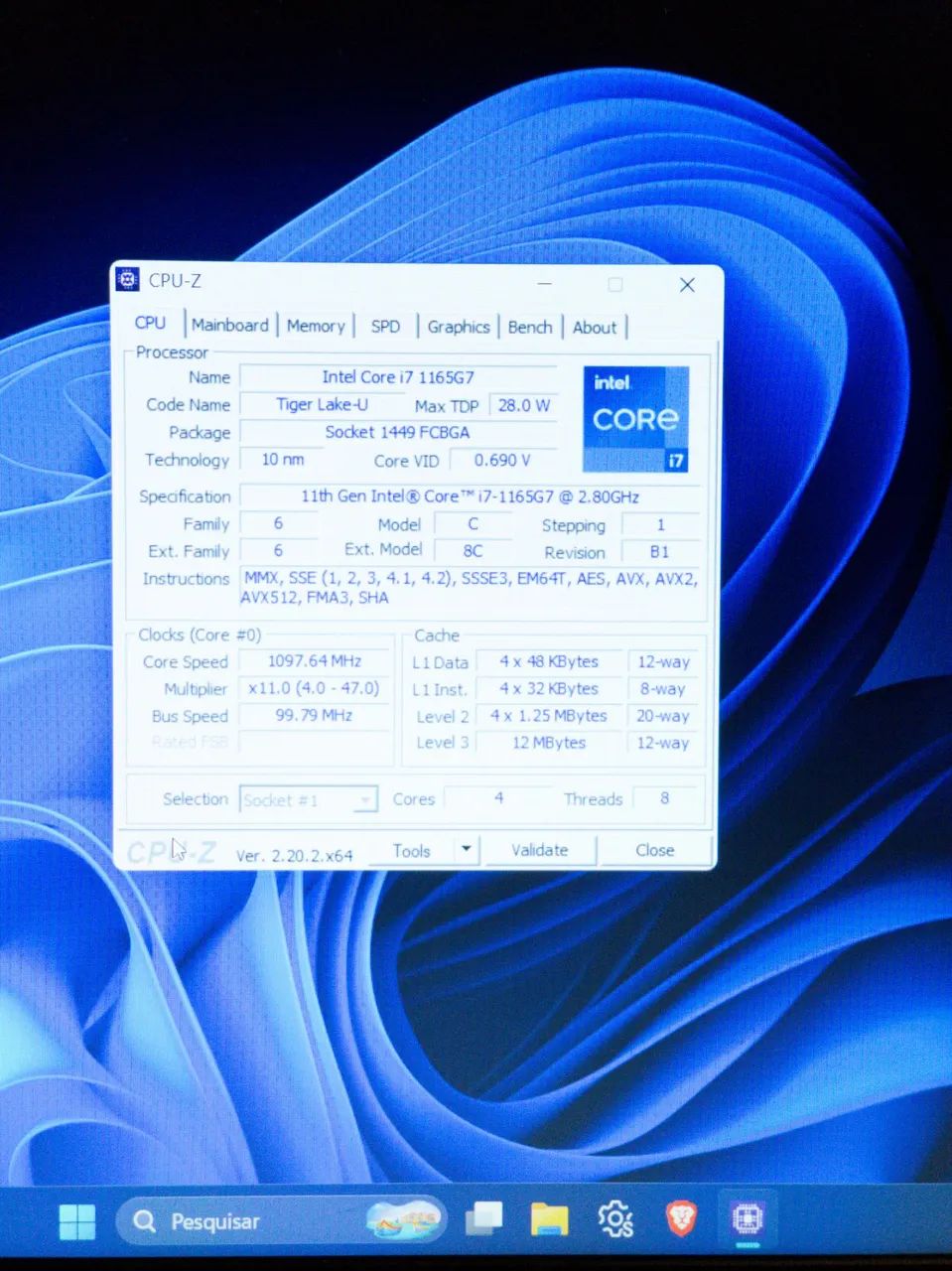Close the CPU-Z window with X
Image resolution: width=952 pixels, height=1271 pixels.
pos(687,285)
